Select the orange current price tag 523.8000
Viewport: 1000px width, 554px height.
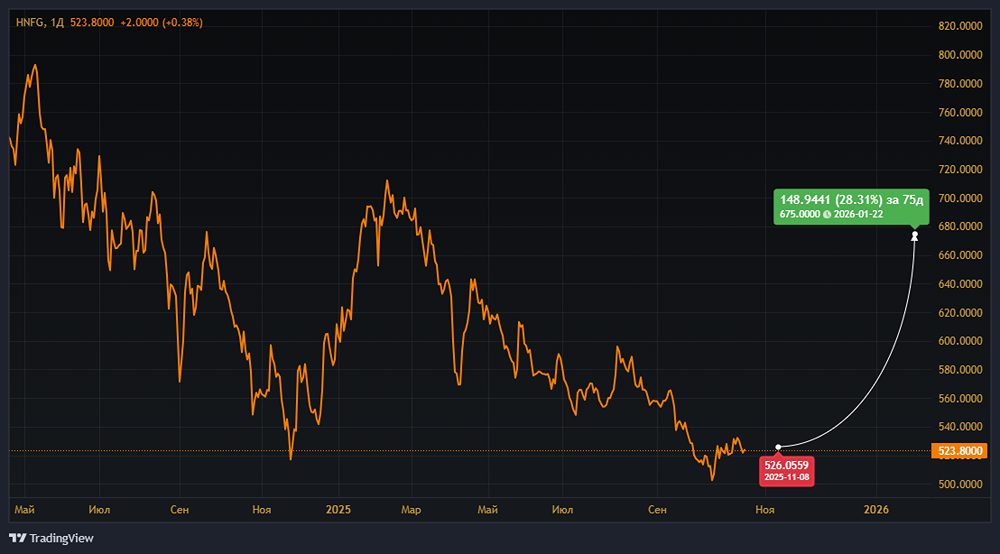(x=959, y=451)
